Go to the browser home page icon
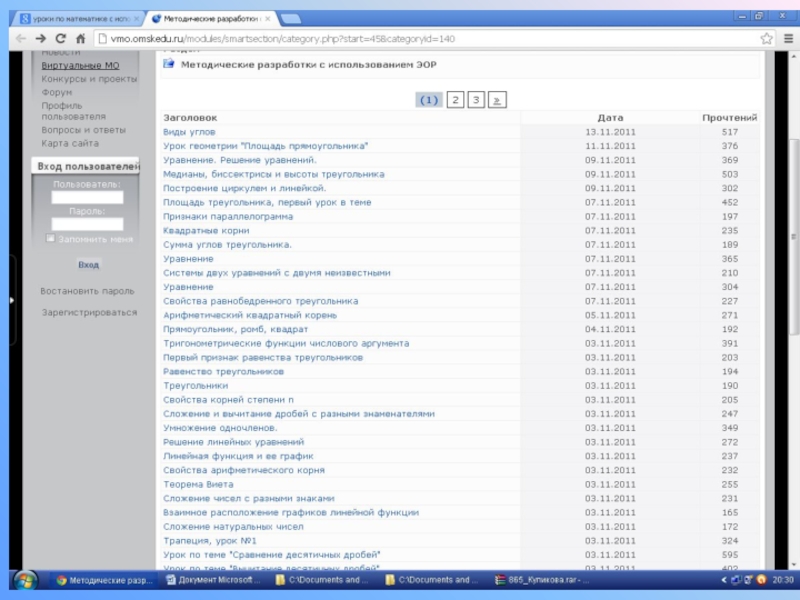 tap(83, 38)
